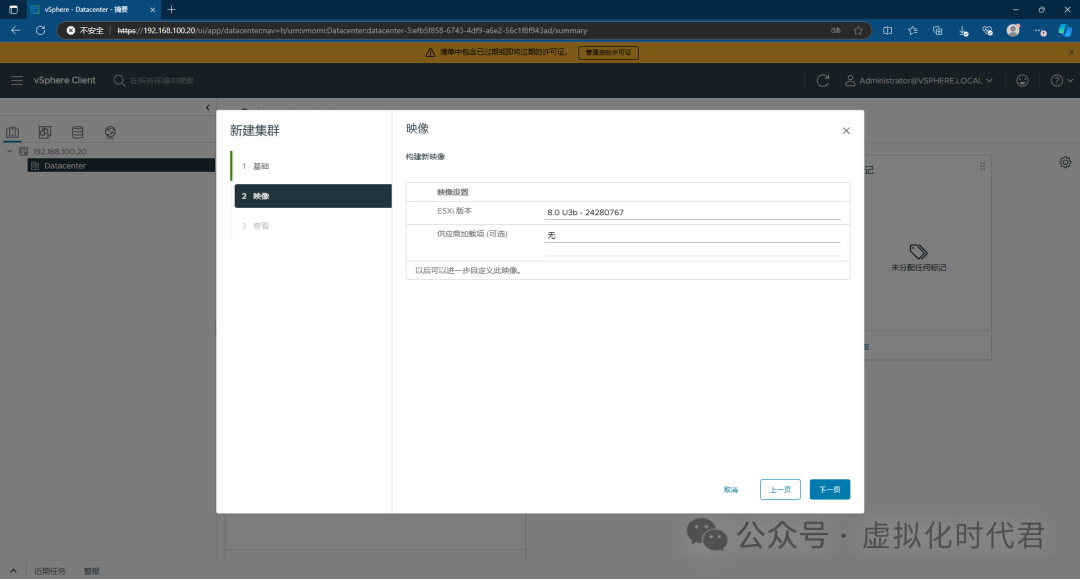
Task: Click the vSphere Client title
Action: click(65, 81)
